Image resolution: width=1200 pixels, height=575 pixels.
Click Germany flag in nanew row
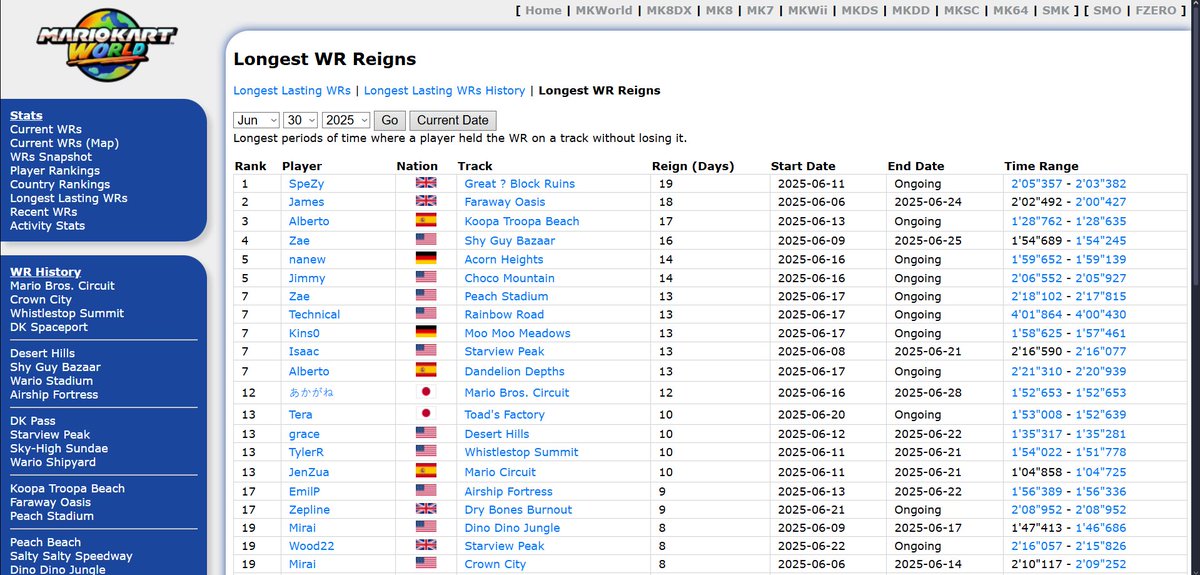coord(426,259)
